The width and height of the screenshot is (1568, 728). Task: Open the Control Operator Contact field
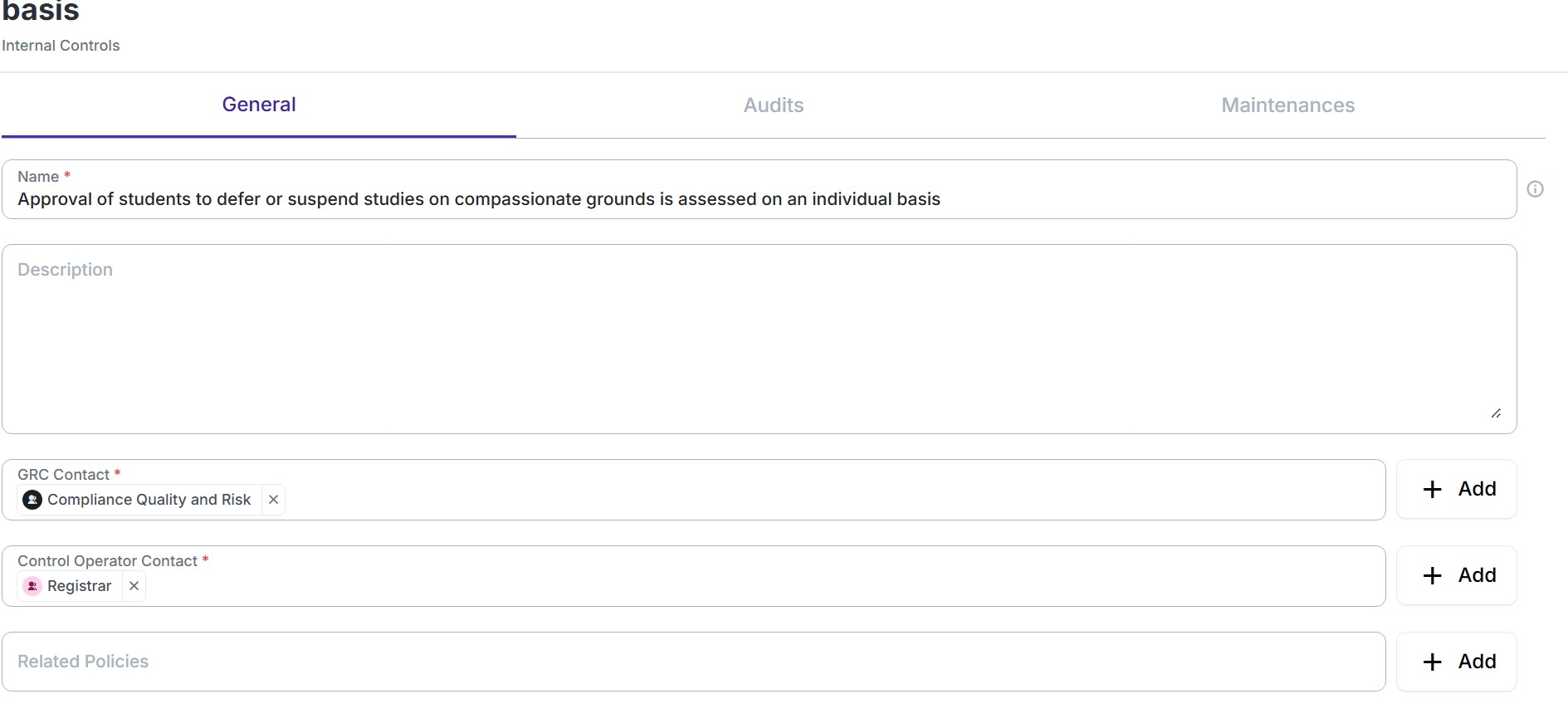point(694,576)
